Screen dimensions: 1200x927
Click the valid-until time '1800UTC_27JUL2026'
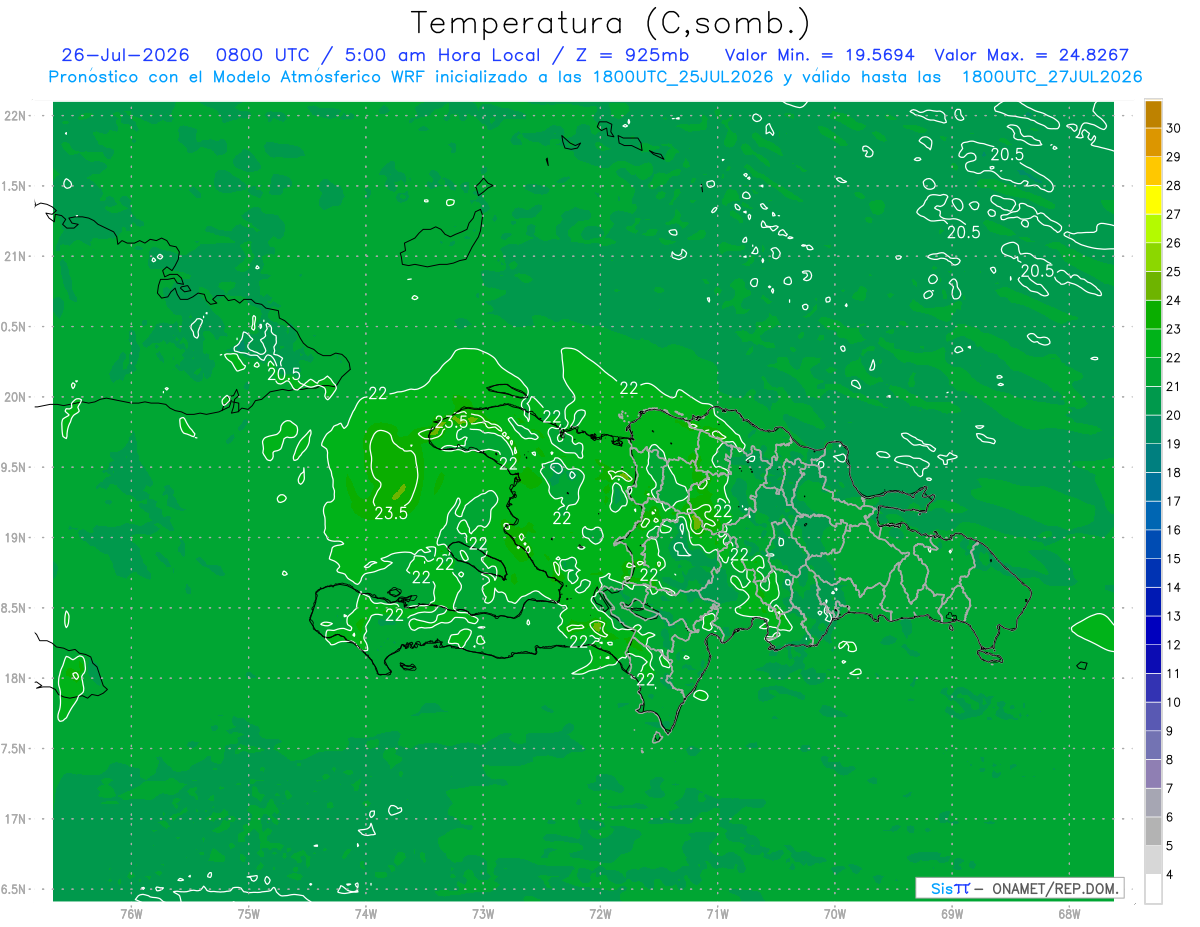point(1052,76)
